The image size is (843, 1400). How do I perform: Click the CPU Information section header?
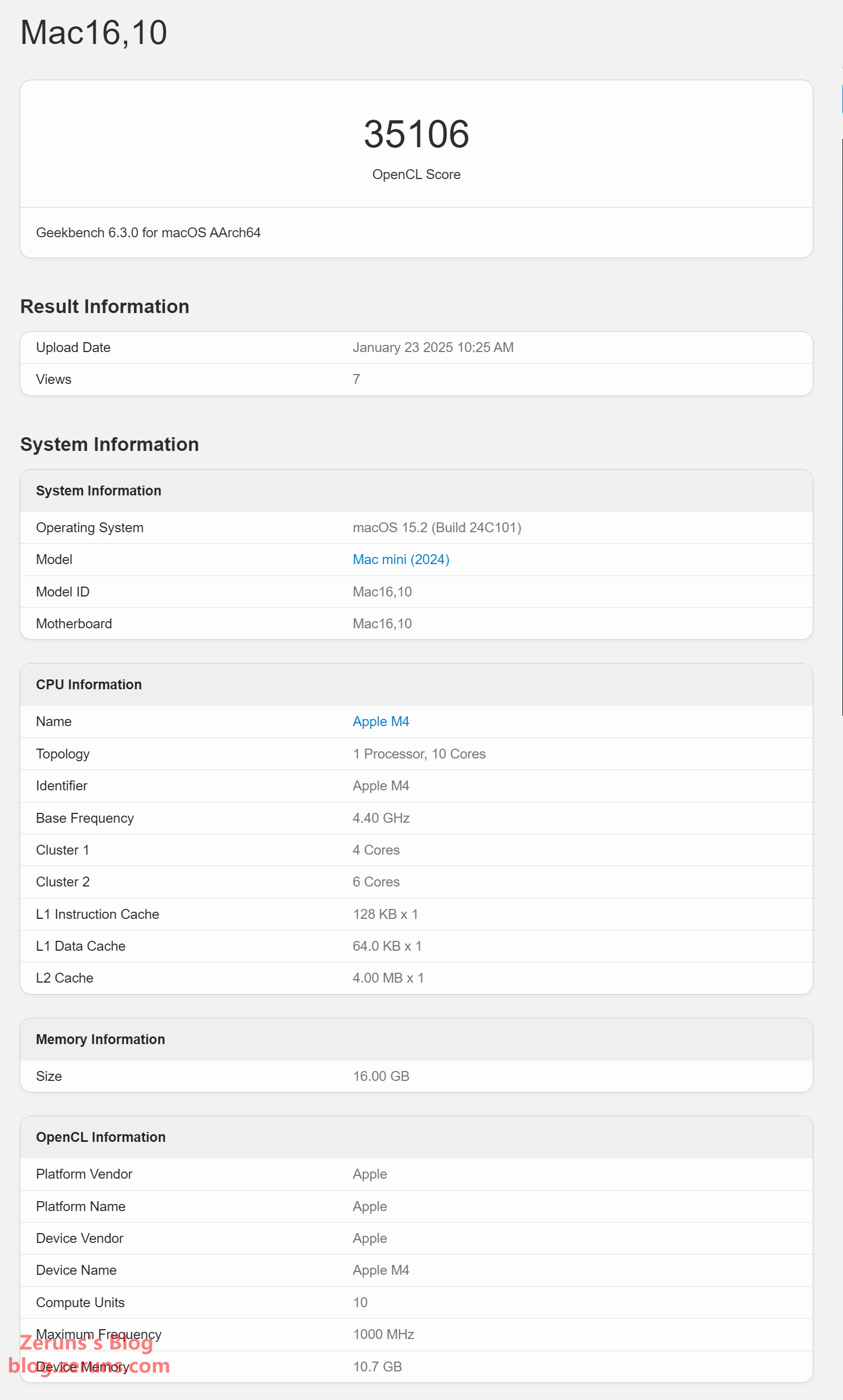pos(88,684)
